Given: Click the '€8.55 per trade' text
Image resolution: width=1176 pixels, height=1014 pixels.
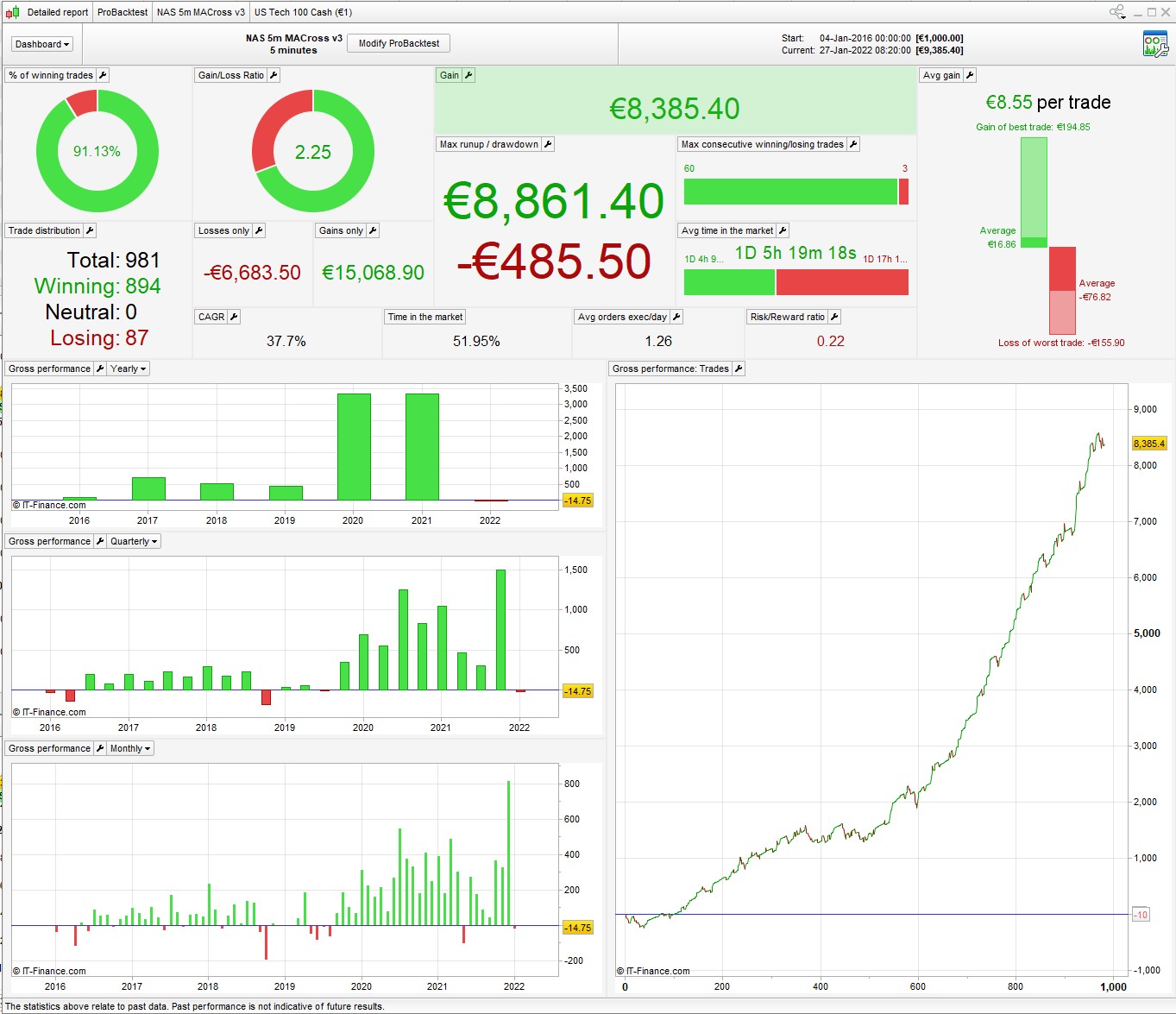Looking at the screenshot, I should pos(1048,102).
